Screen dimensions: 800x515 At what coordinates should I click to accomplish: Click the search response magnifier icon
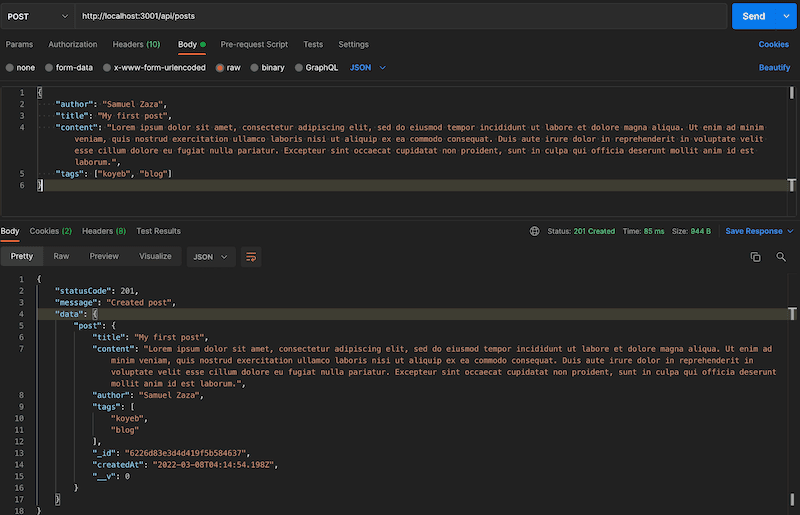point(780,257)
